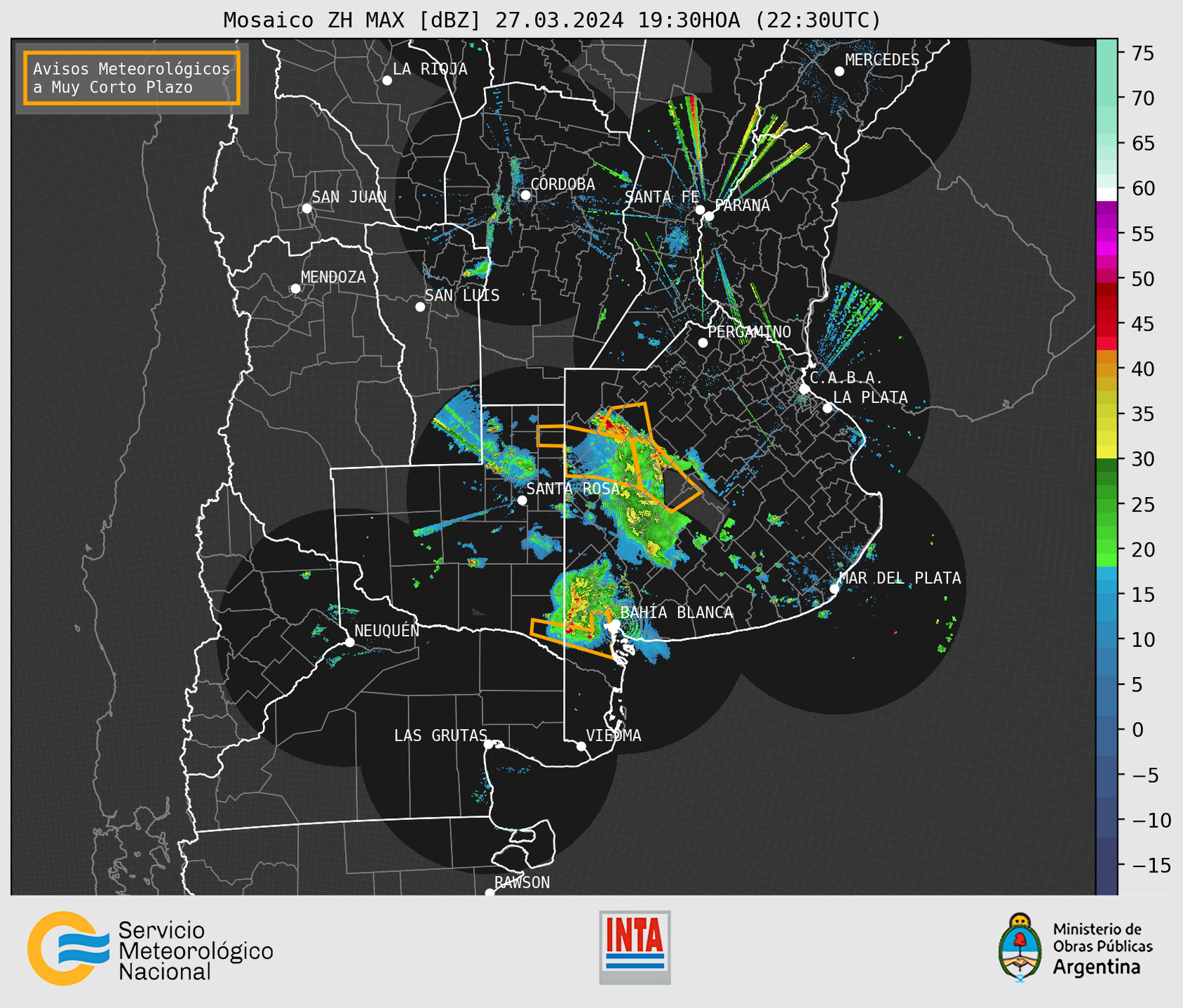Click the MAR DEL PLATA city label
Screen dimensions: 1183x1008
(900, 578)
